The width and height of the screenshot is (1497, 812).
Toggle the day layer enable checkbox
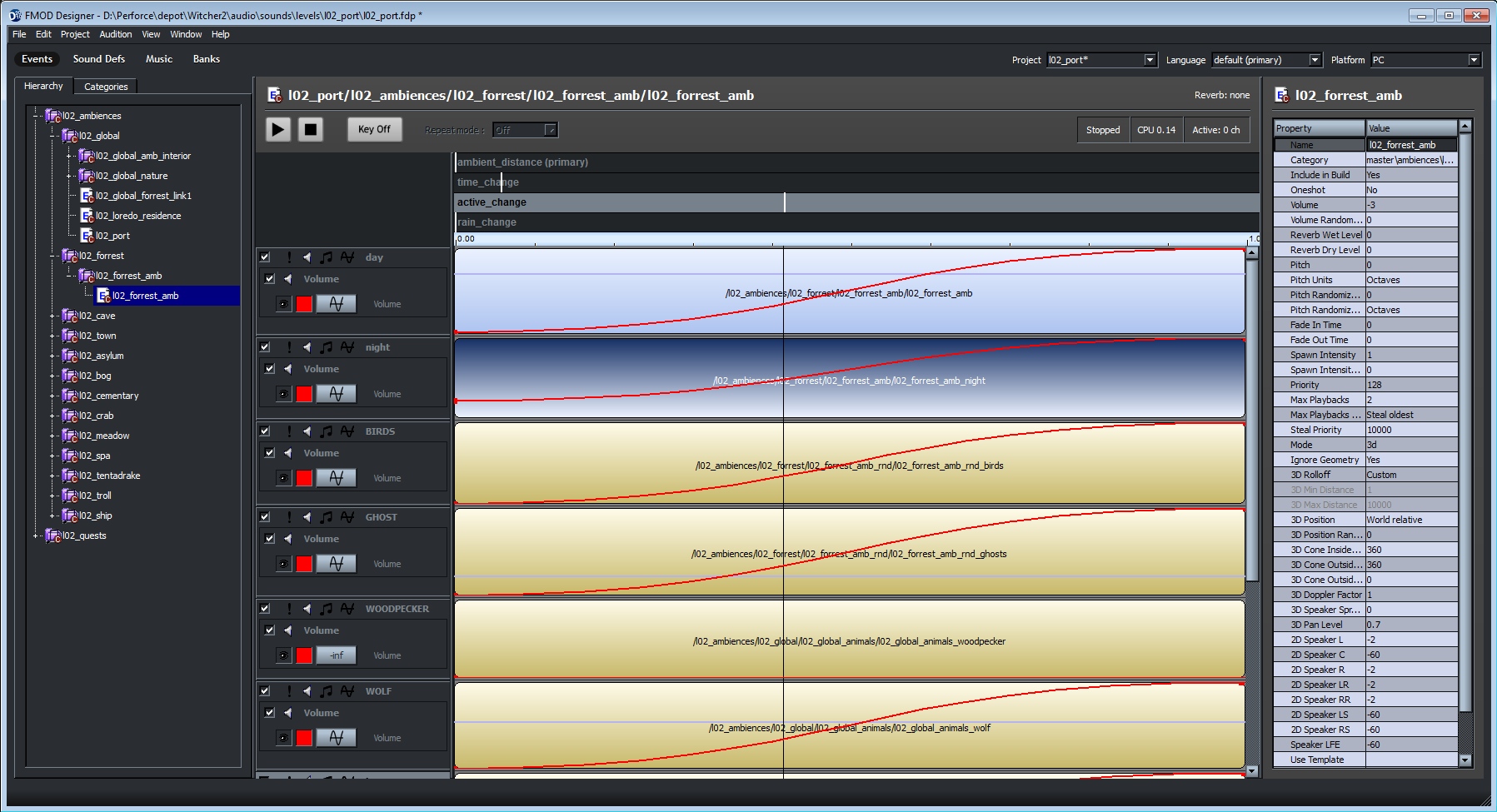tap(264, 257)
